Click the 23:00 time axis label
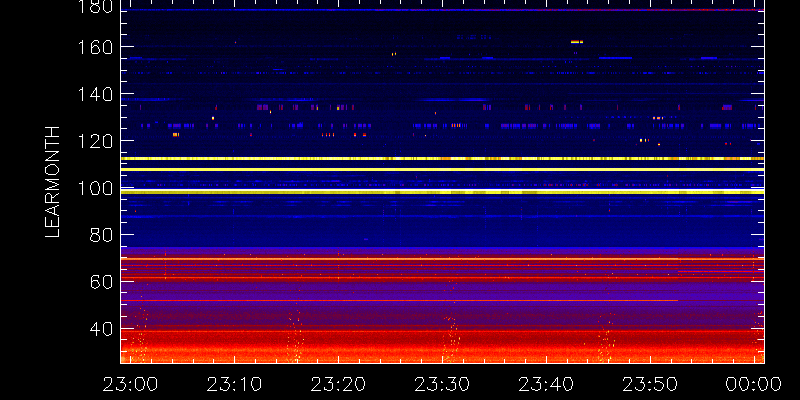 point(131,384)
